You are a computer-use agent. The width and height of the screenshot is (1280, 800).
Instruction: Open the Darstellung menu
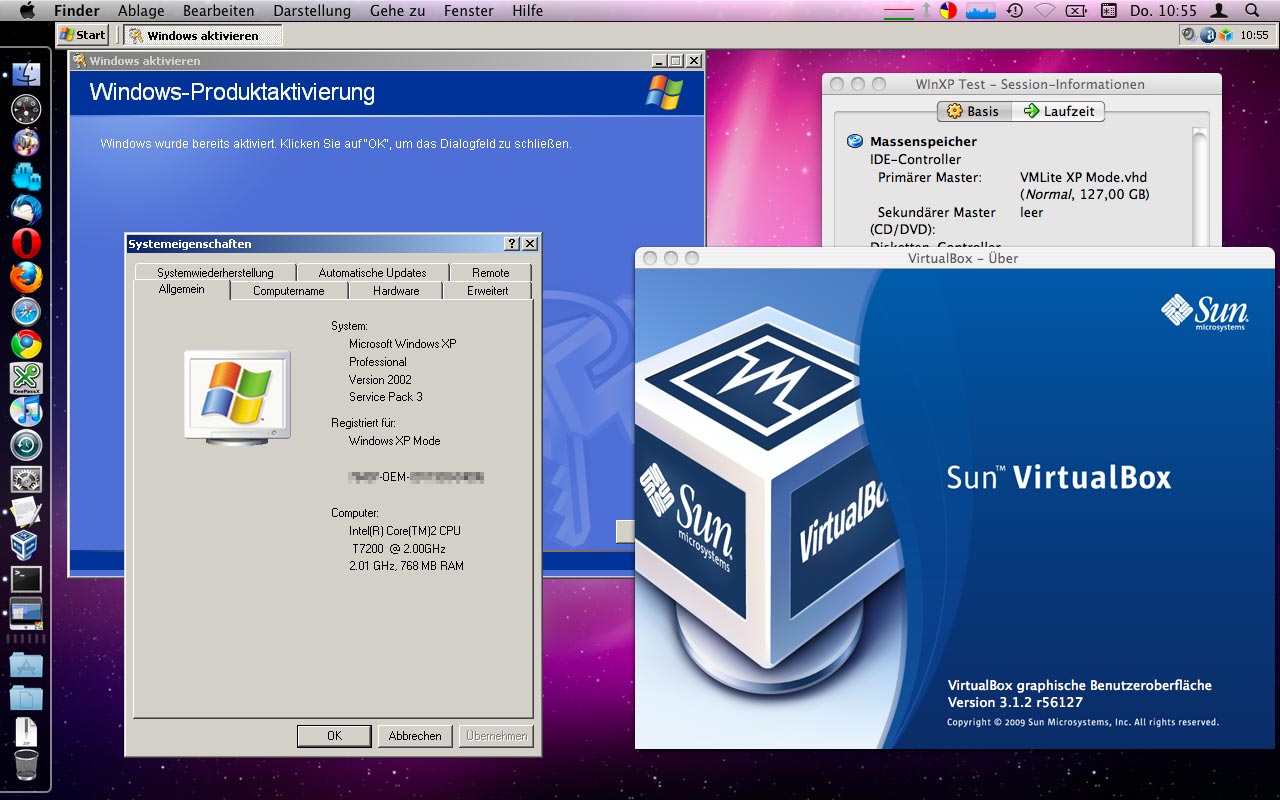311,11
